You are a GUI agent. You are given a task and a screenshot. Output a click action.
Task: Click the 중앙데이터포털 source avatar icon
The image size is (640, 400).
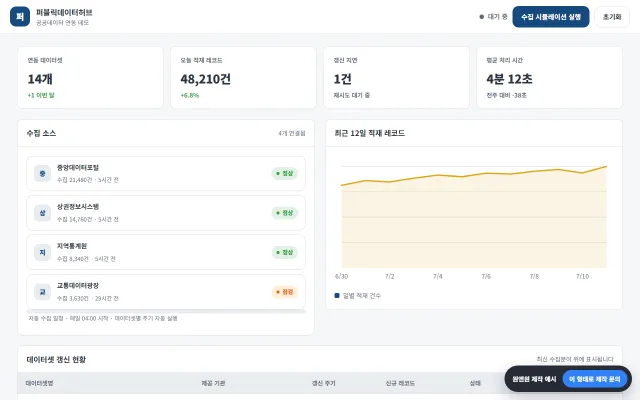coord(42,173)
